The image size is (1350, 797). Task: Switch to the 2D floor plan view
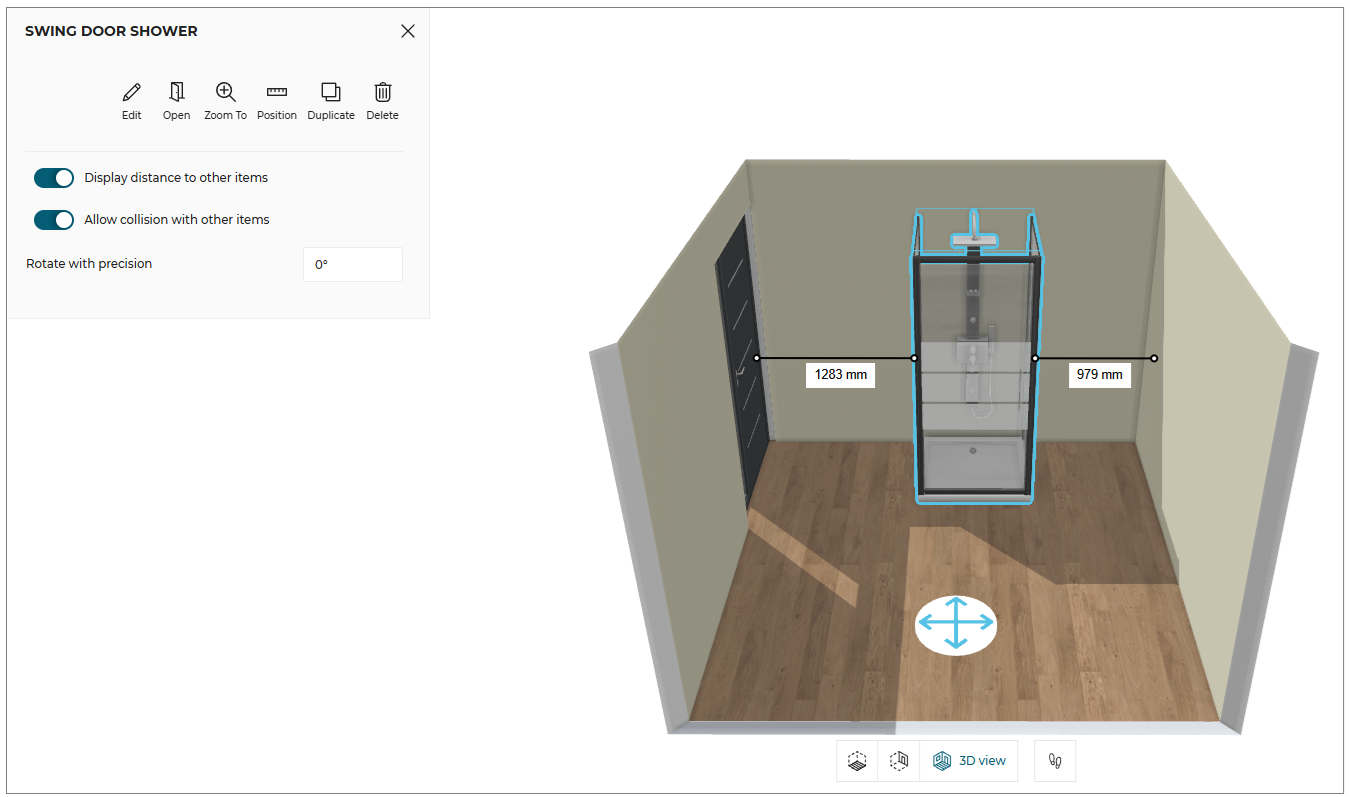857,760
